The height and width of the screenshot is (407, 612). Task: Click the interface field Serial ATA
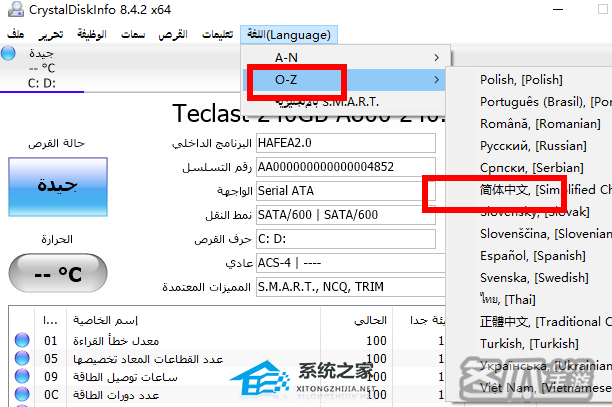tap(346, 191)
